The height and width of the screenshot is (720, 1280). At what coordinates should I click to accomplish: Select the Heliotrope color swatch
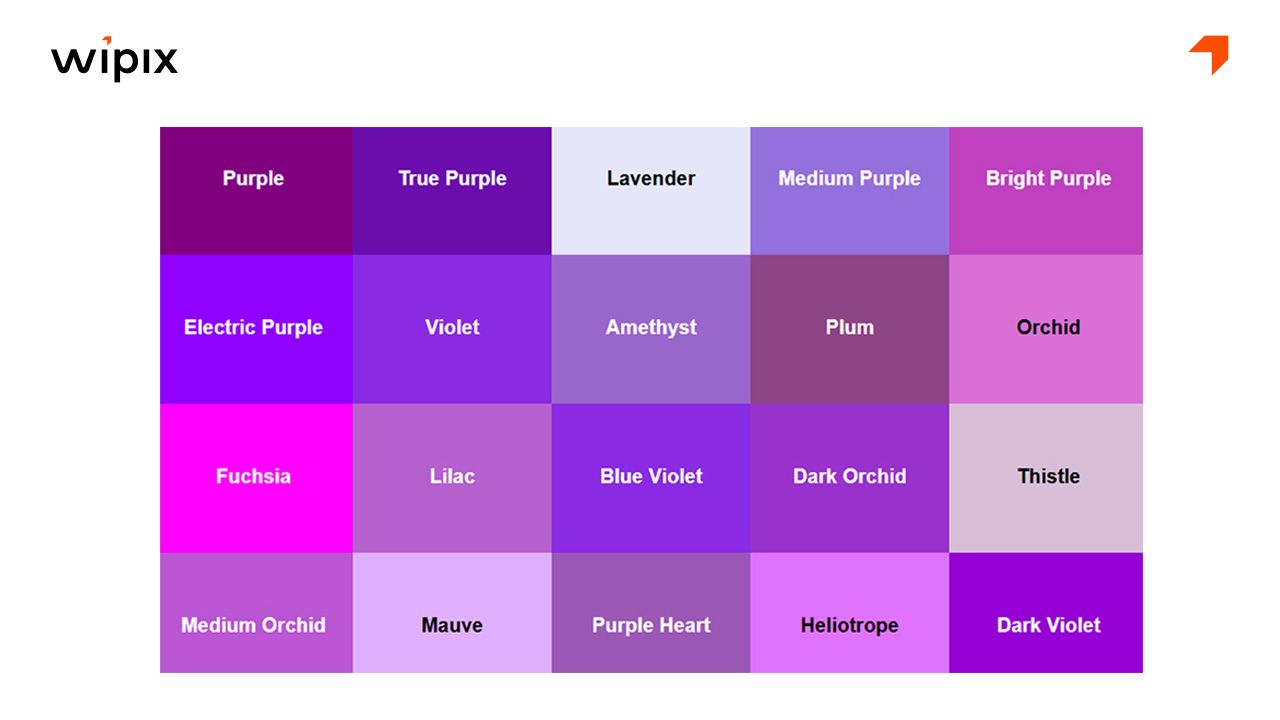849,613
